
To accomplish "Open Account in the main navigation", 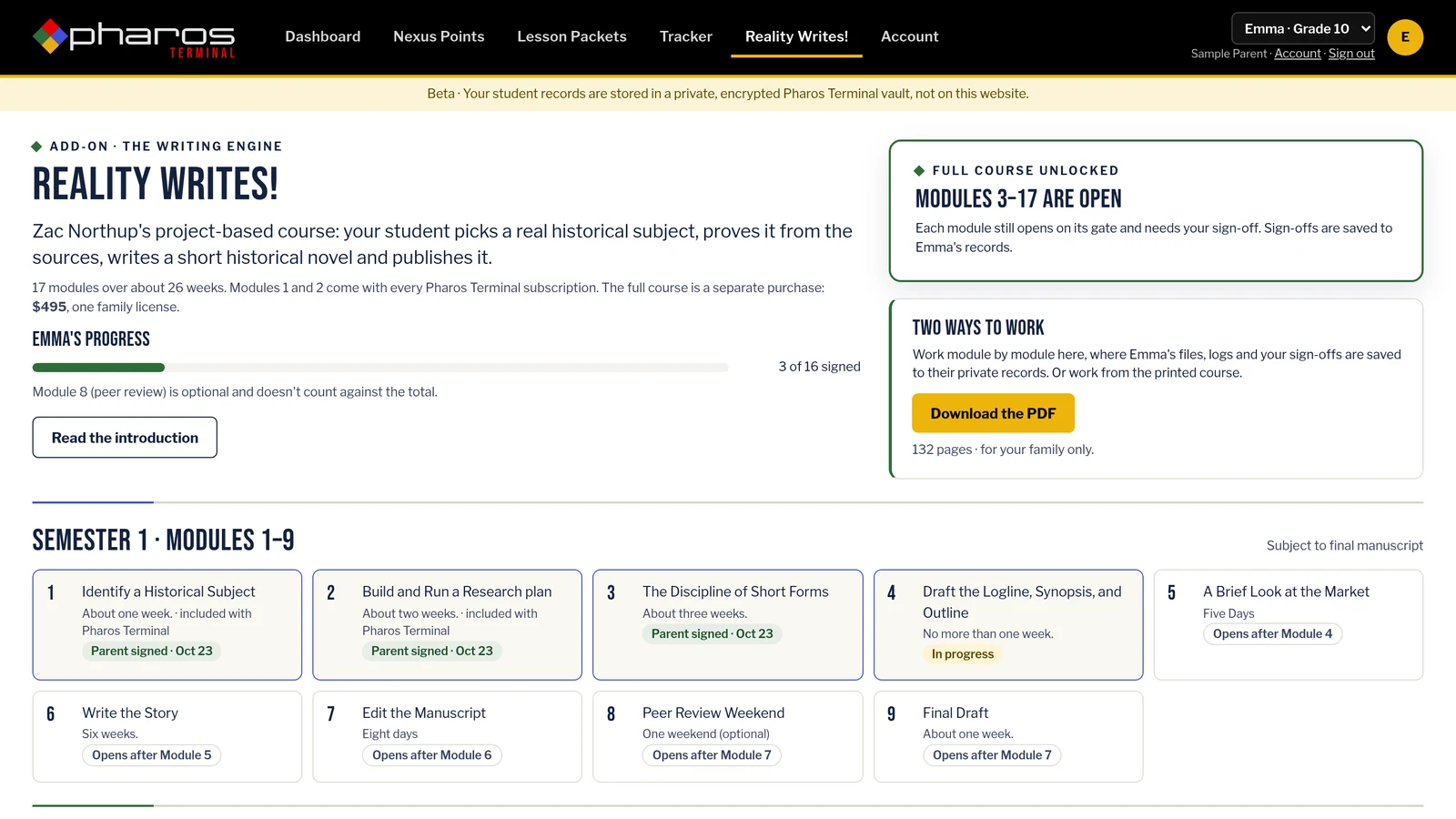I will tap(909, 36).
